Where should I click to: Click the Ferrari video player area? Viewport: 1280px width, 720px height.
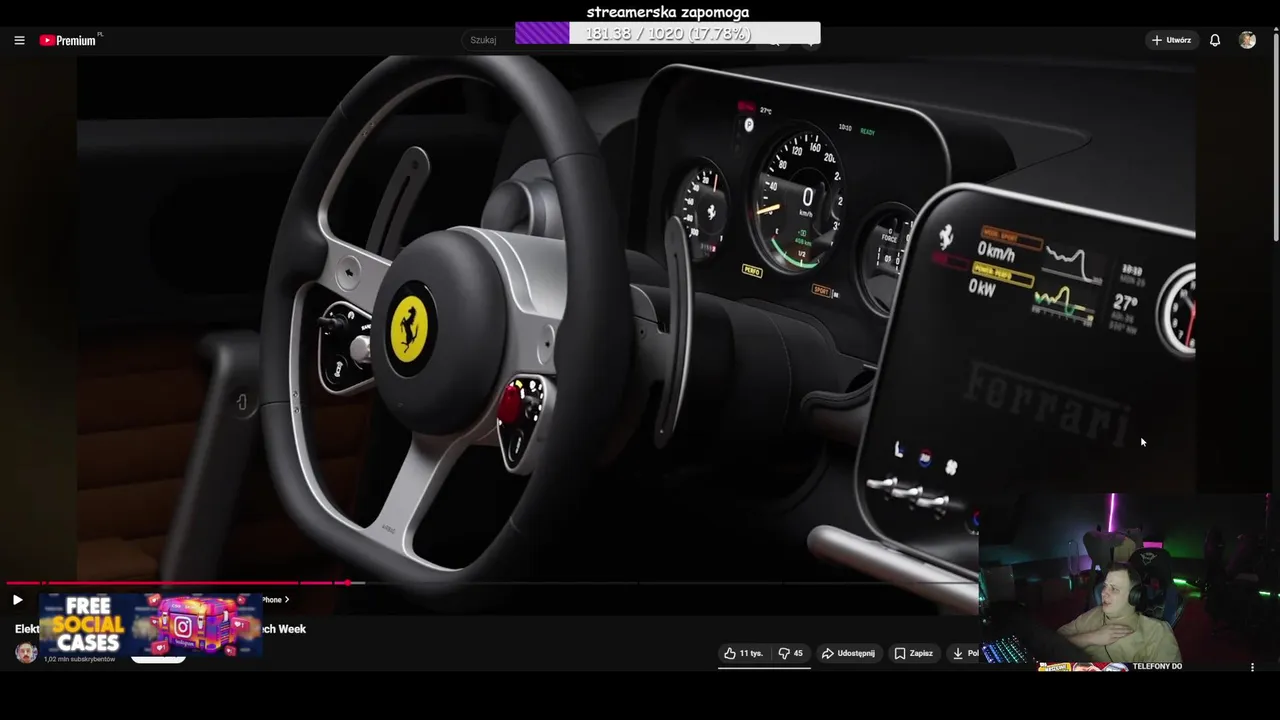(636, 318)
